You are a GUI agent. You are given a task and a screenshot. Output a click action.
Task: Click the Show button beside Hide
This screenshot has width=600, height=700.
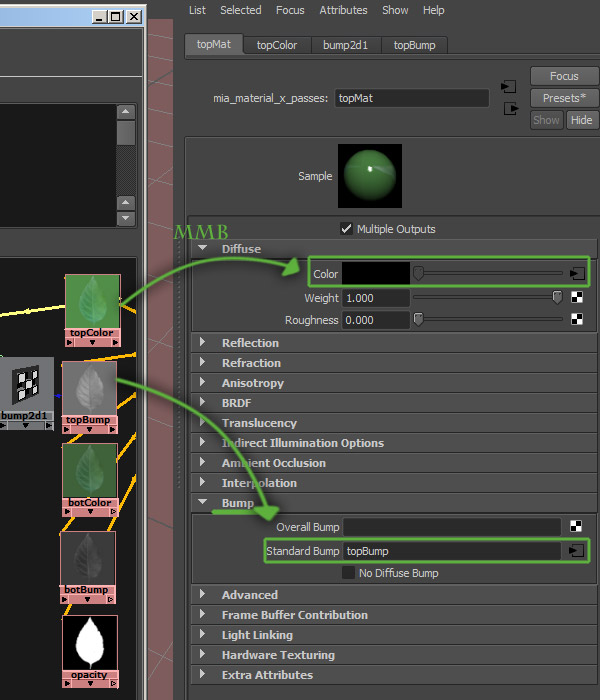(546, 120)
